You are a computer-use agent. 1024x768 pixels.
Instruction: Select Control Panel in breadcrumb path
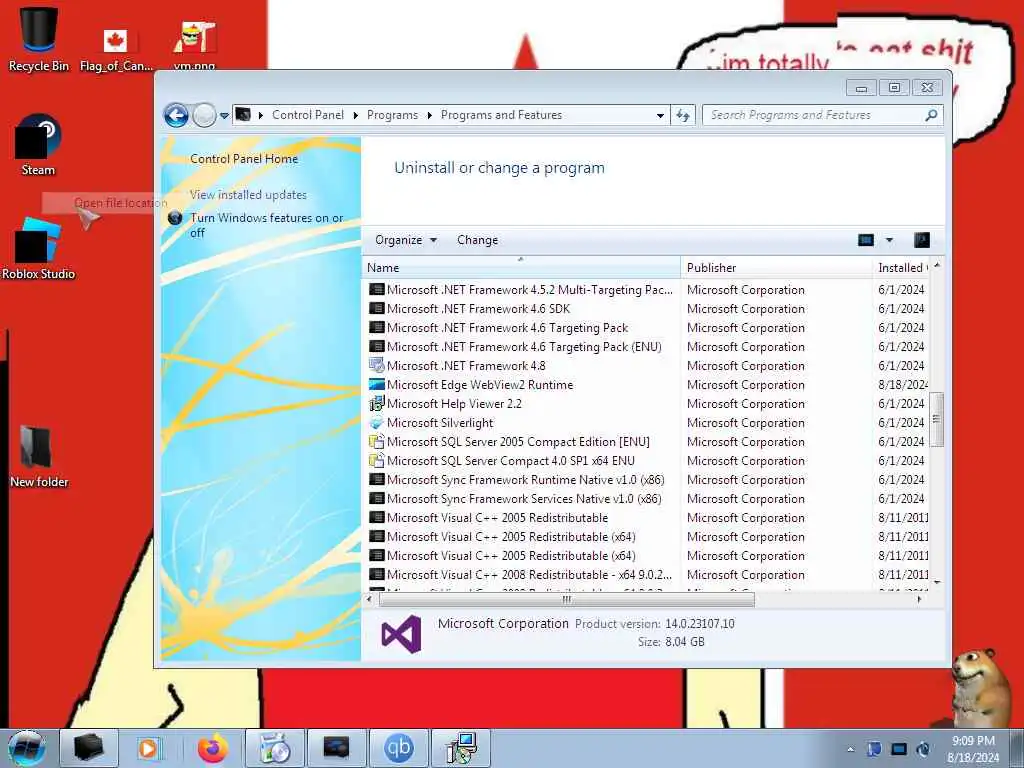pos(308,115)
